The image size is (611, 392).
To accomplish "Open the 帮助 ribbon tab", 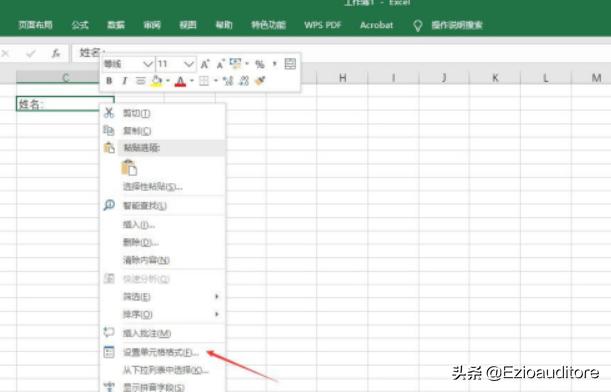I will click(x=224, y=25).
